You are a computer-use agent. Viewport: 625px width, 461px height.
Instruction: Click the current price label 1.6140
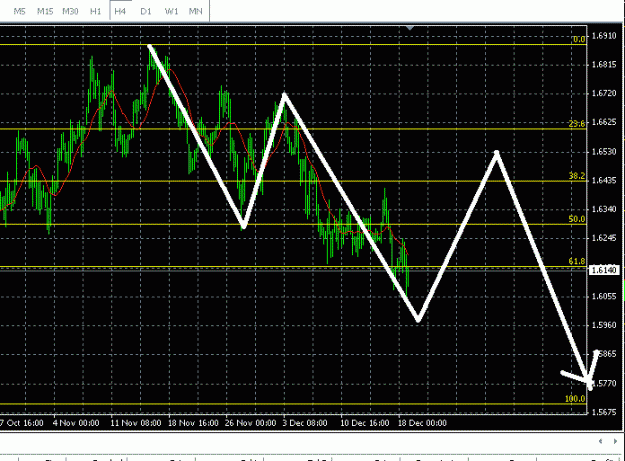click(x=604, y=270)
